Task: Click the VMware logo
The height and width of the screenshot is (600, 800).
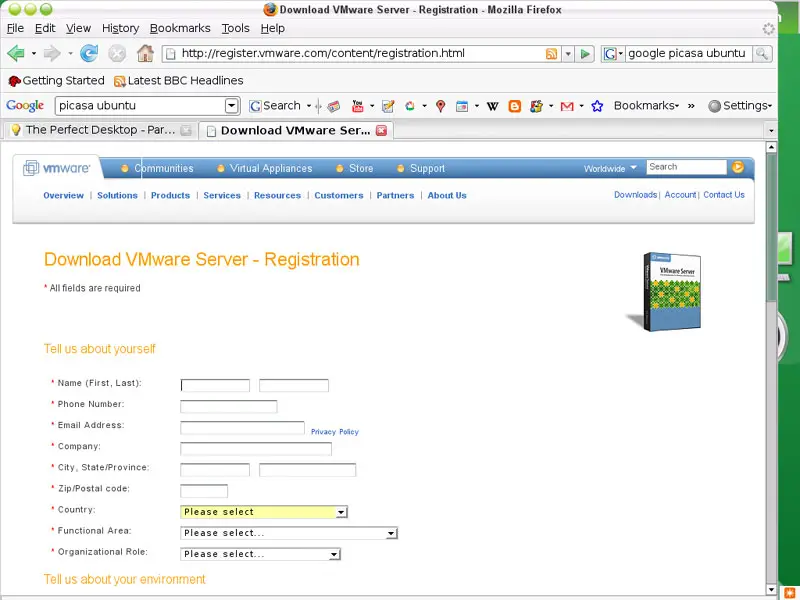Action: [57, 168]
